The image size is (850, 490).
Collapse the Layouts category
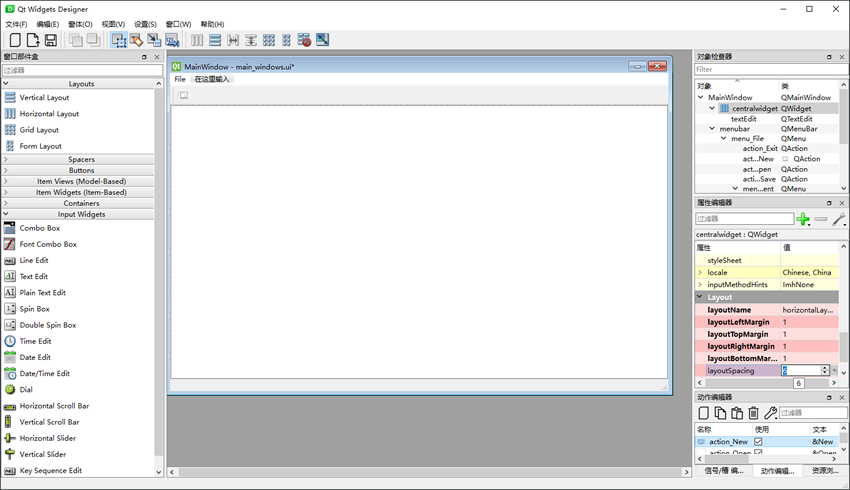[x=6, y=83]
